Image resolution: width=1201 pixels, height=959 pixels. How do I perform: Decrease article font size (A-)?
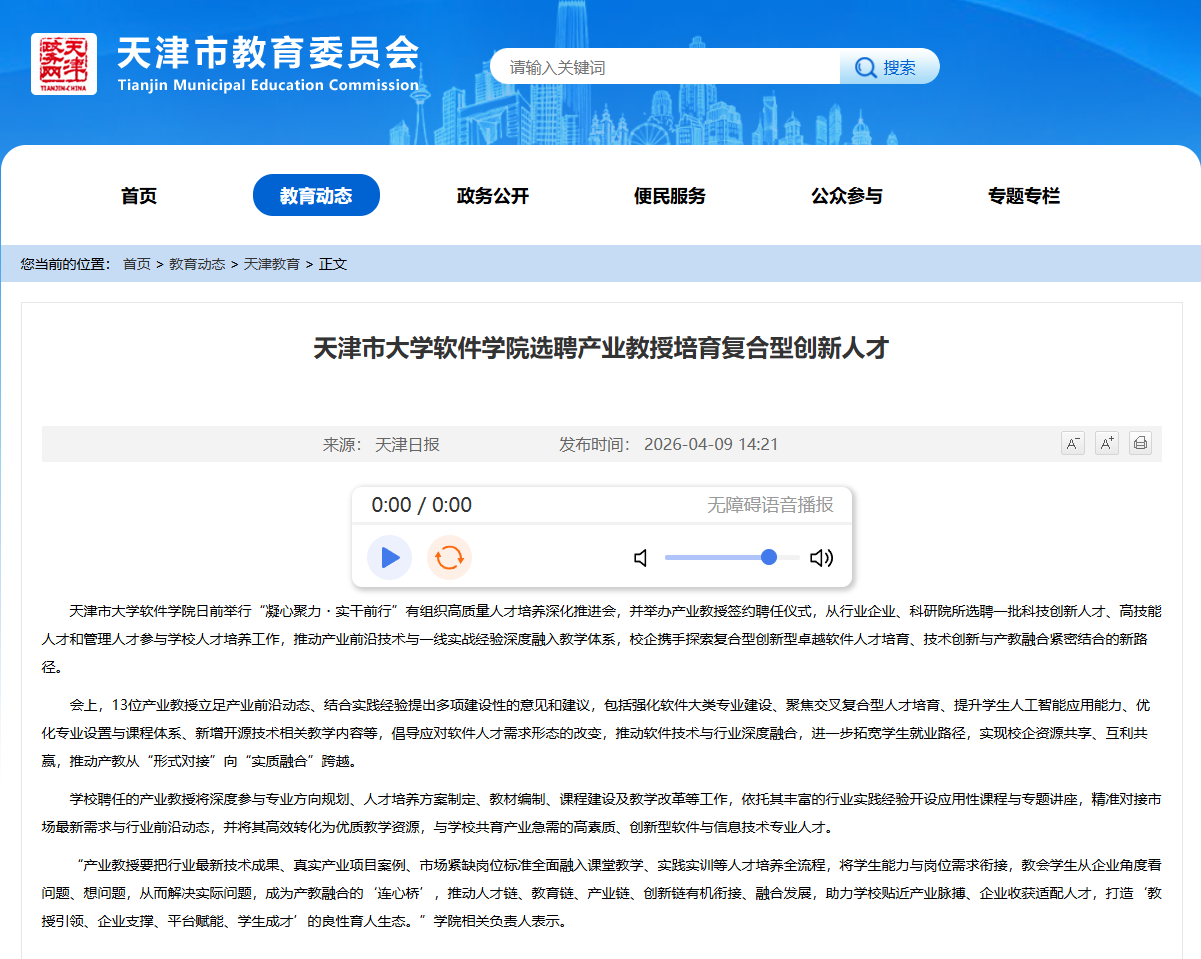tap(1073, 443)
